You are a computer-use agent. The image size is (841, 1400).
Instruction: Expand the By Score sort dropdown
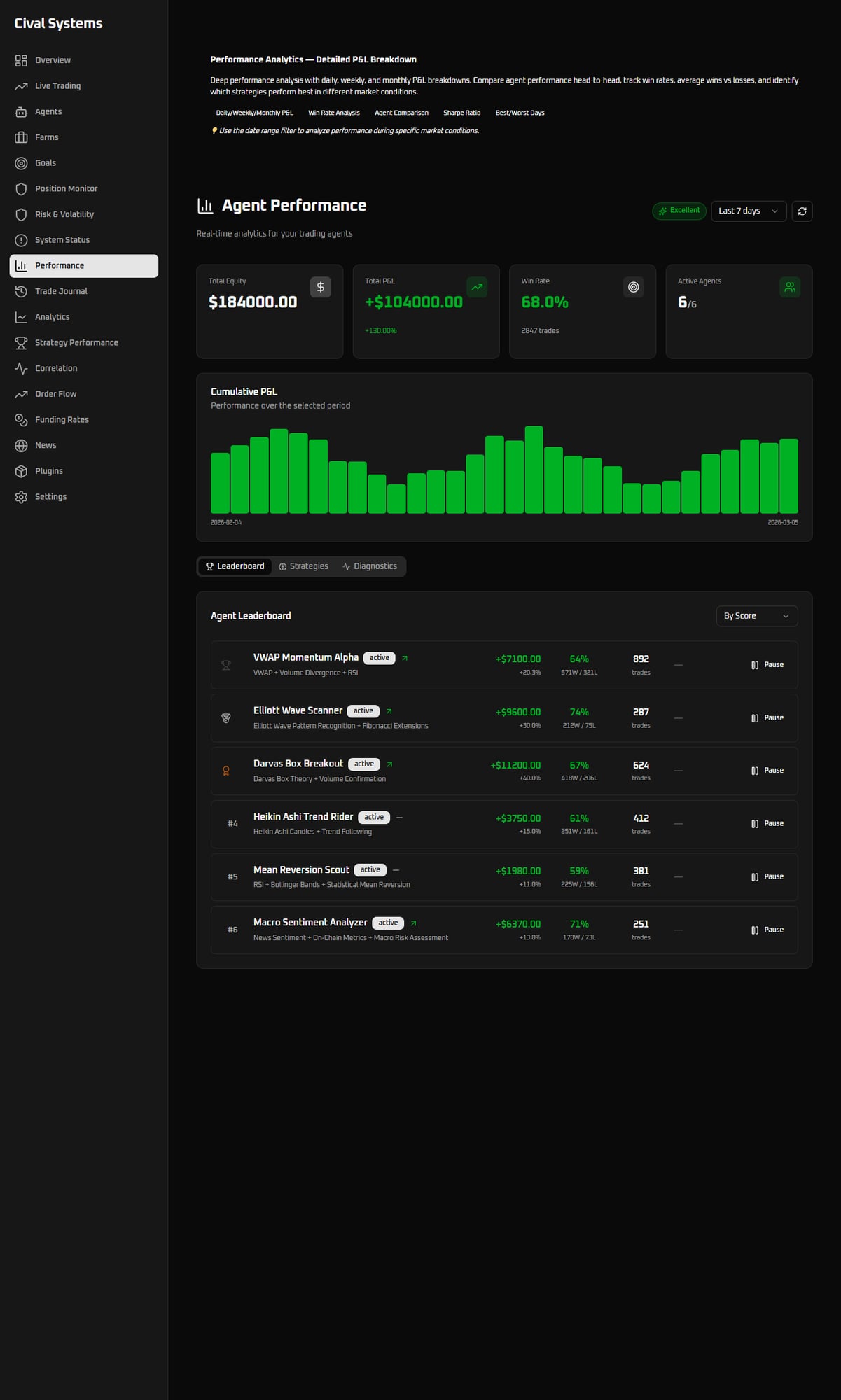pyautogui.click(x=756, y=616)
